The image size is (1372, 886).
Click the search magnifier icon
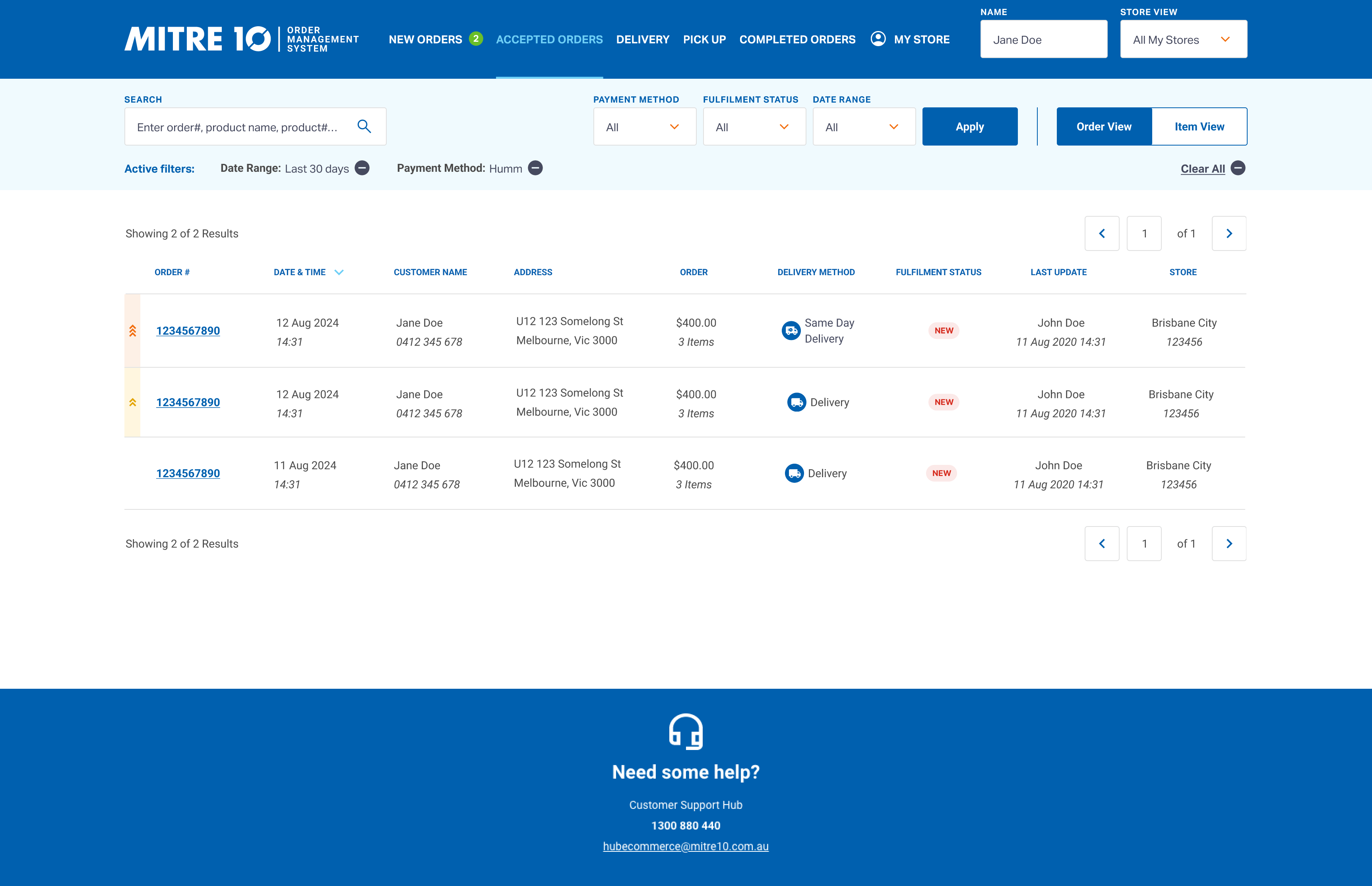tap(364, 126)
